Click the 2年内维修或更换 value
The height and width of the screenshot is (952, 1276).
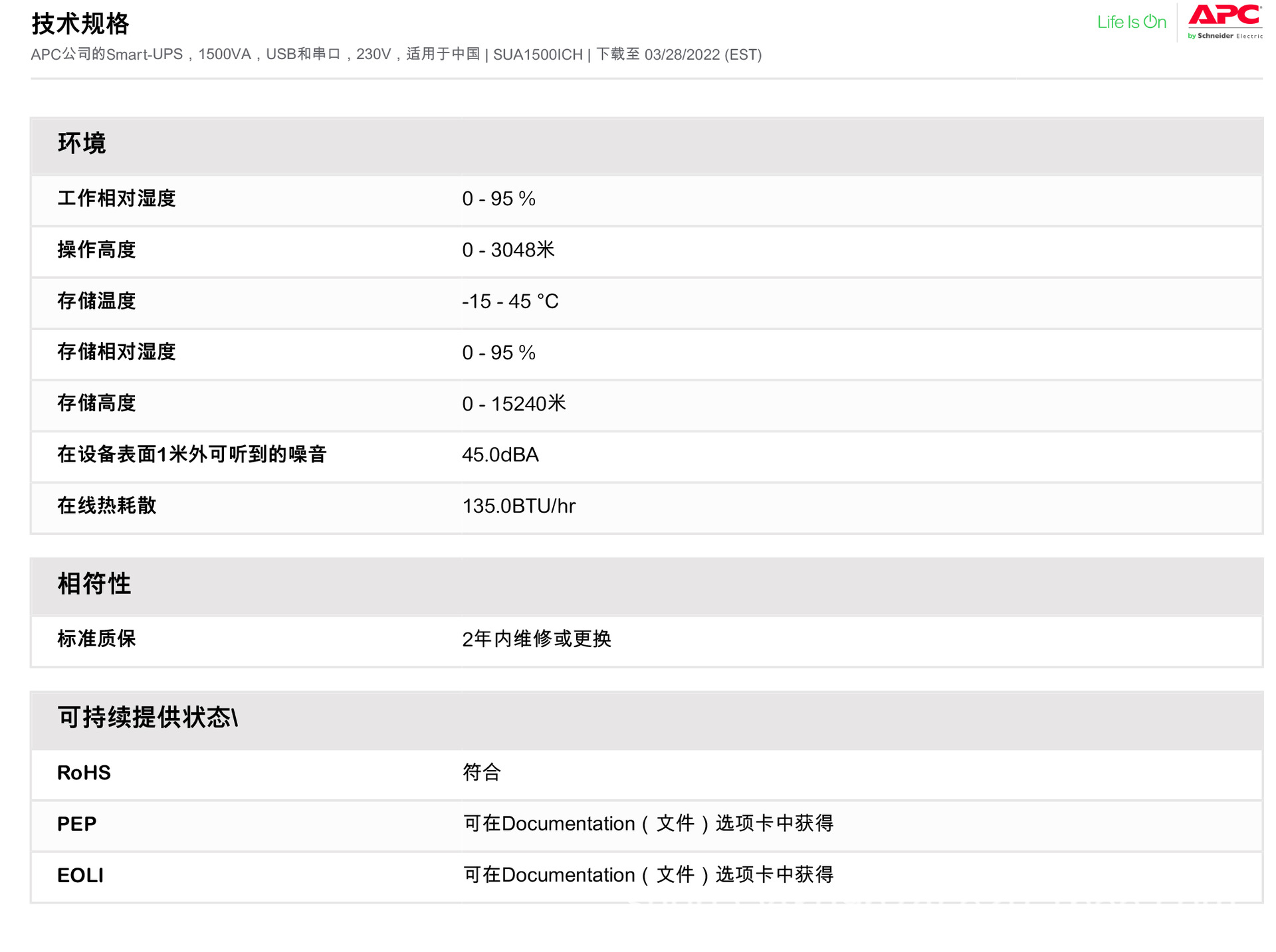(537, 638)
